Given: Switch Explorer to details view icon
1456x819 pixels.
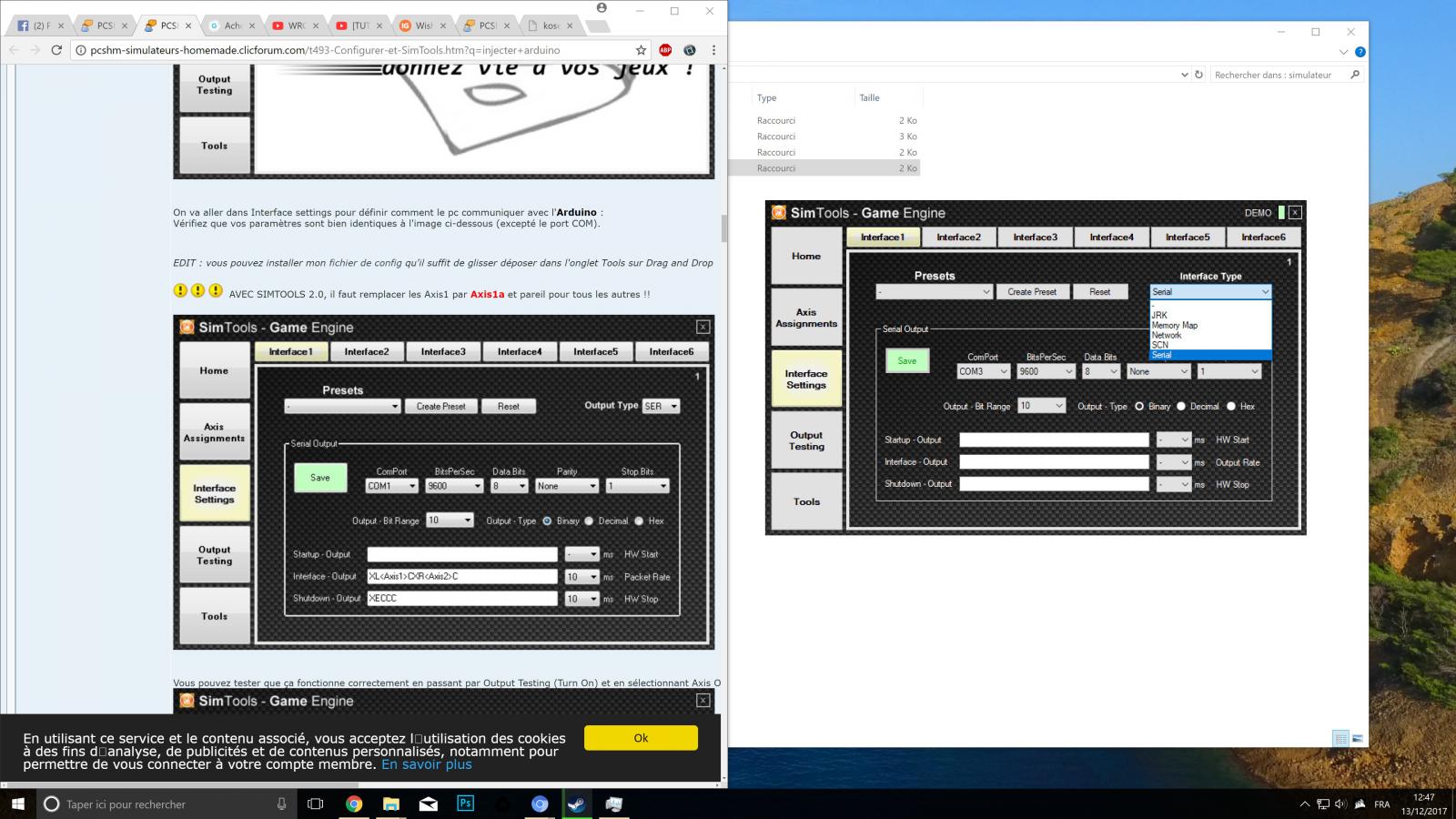Looking at the screenshot, I should [x=1340, y=738].
